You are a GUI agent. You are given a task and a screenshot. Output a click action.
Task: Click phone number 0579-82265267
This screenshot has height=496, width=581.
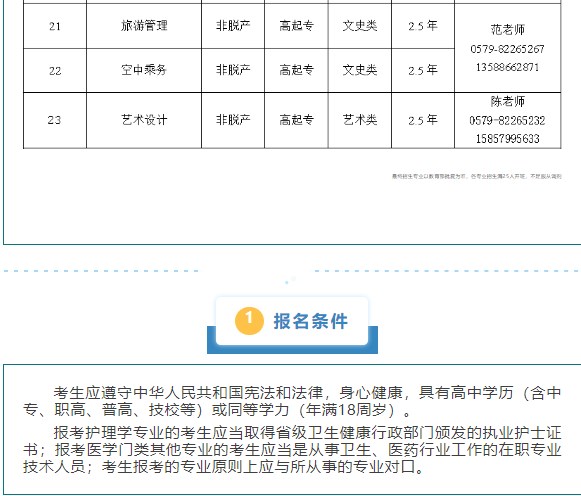click(x=507, y=49)
